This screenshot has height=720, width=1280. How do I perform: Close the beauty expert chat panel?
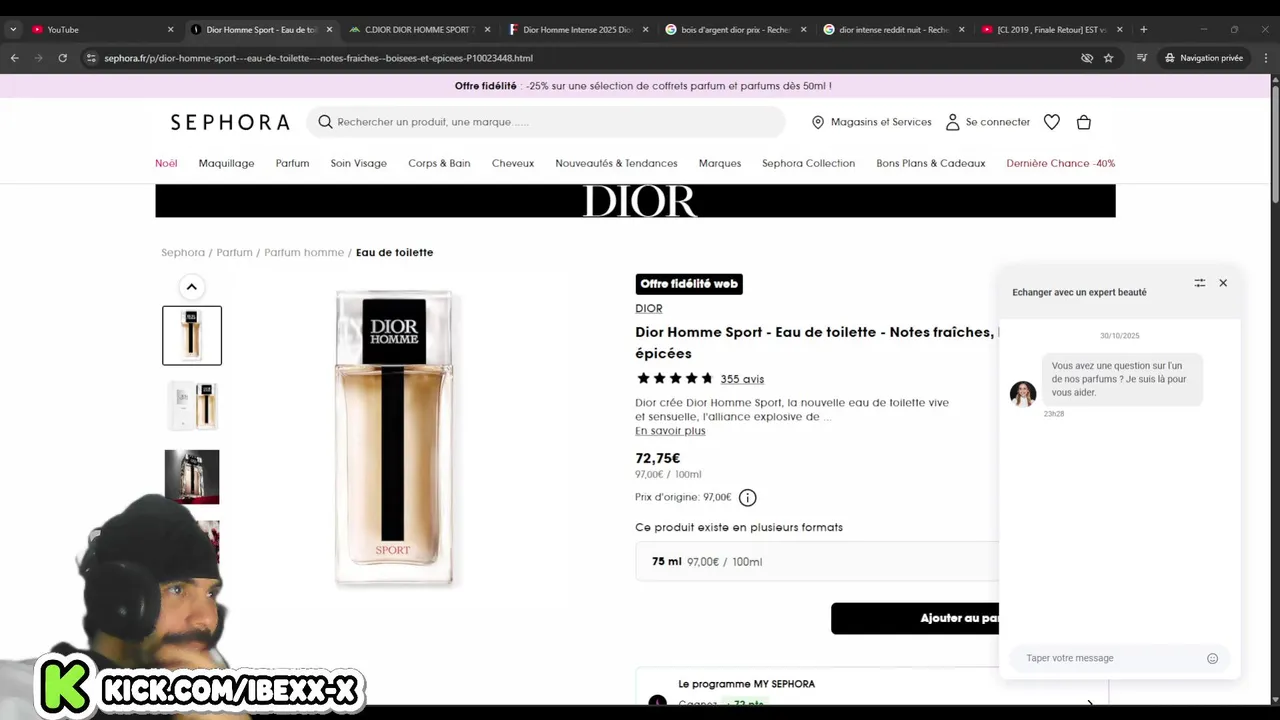1223,283
